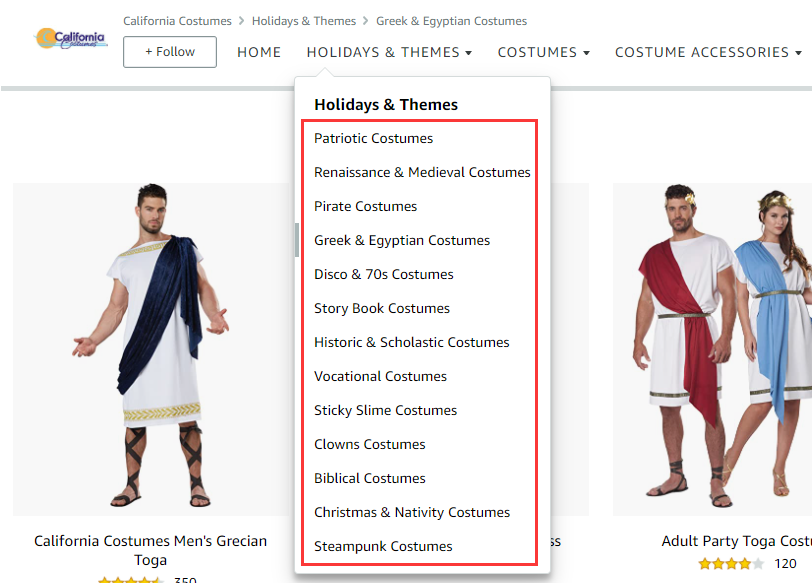Expand the COSTUME ACCESSORIES dropdown

708,52
